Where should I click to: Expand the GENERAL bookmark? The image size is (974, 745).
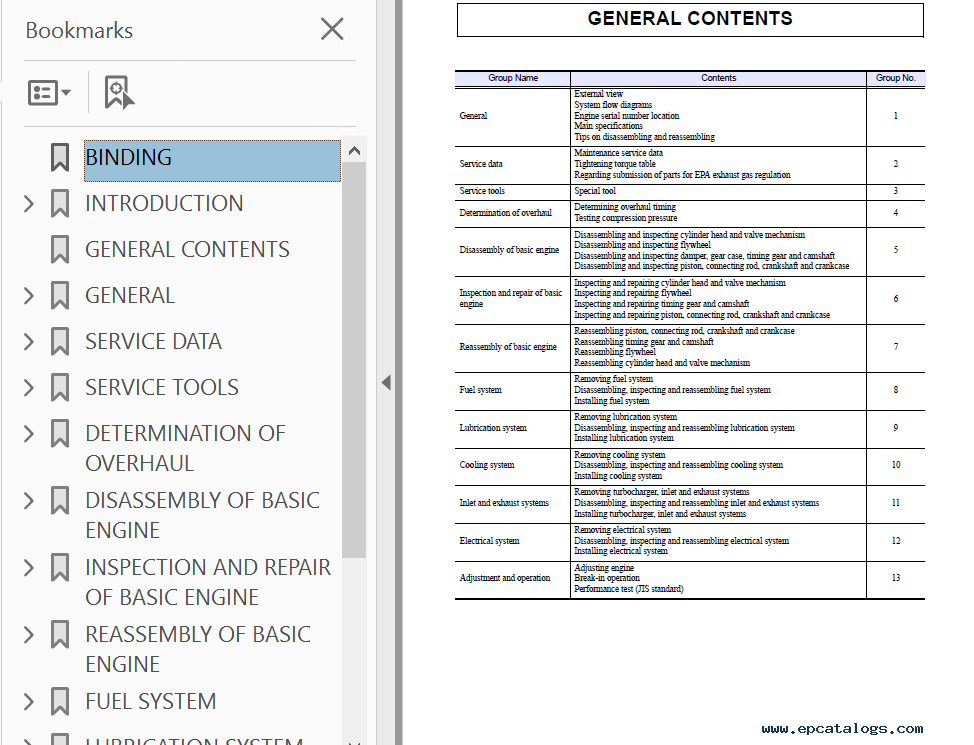point(29,296)
